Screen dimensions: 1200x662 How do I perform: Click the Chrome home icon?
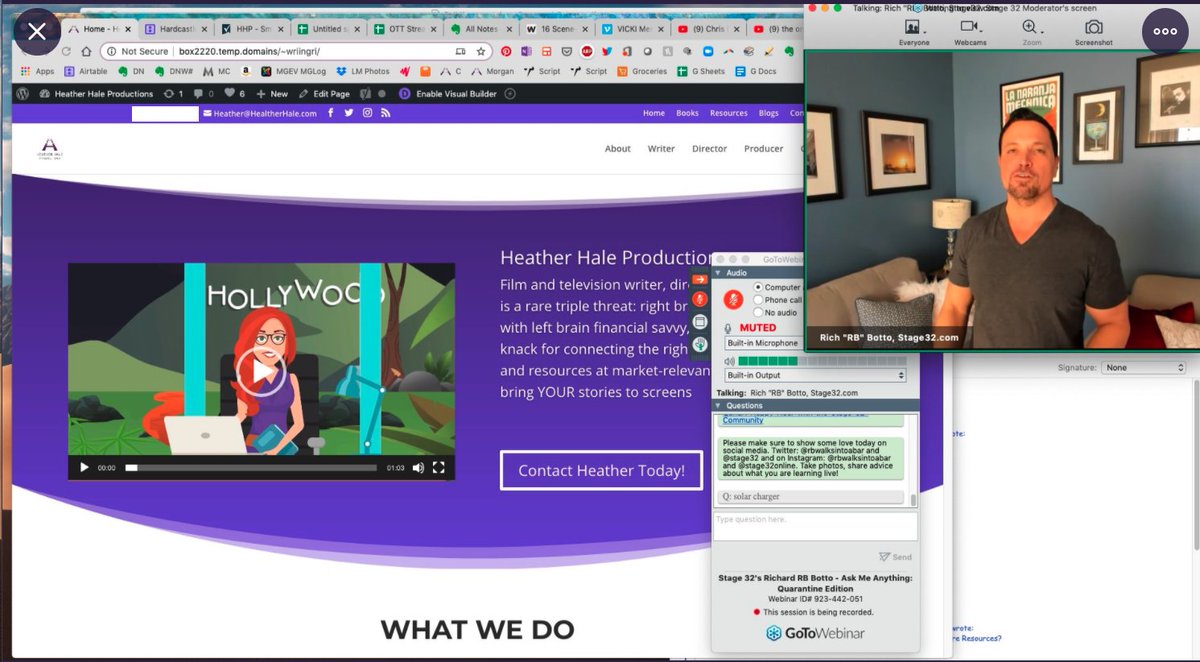(x=87, y=51)
